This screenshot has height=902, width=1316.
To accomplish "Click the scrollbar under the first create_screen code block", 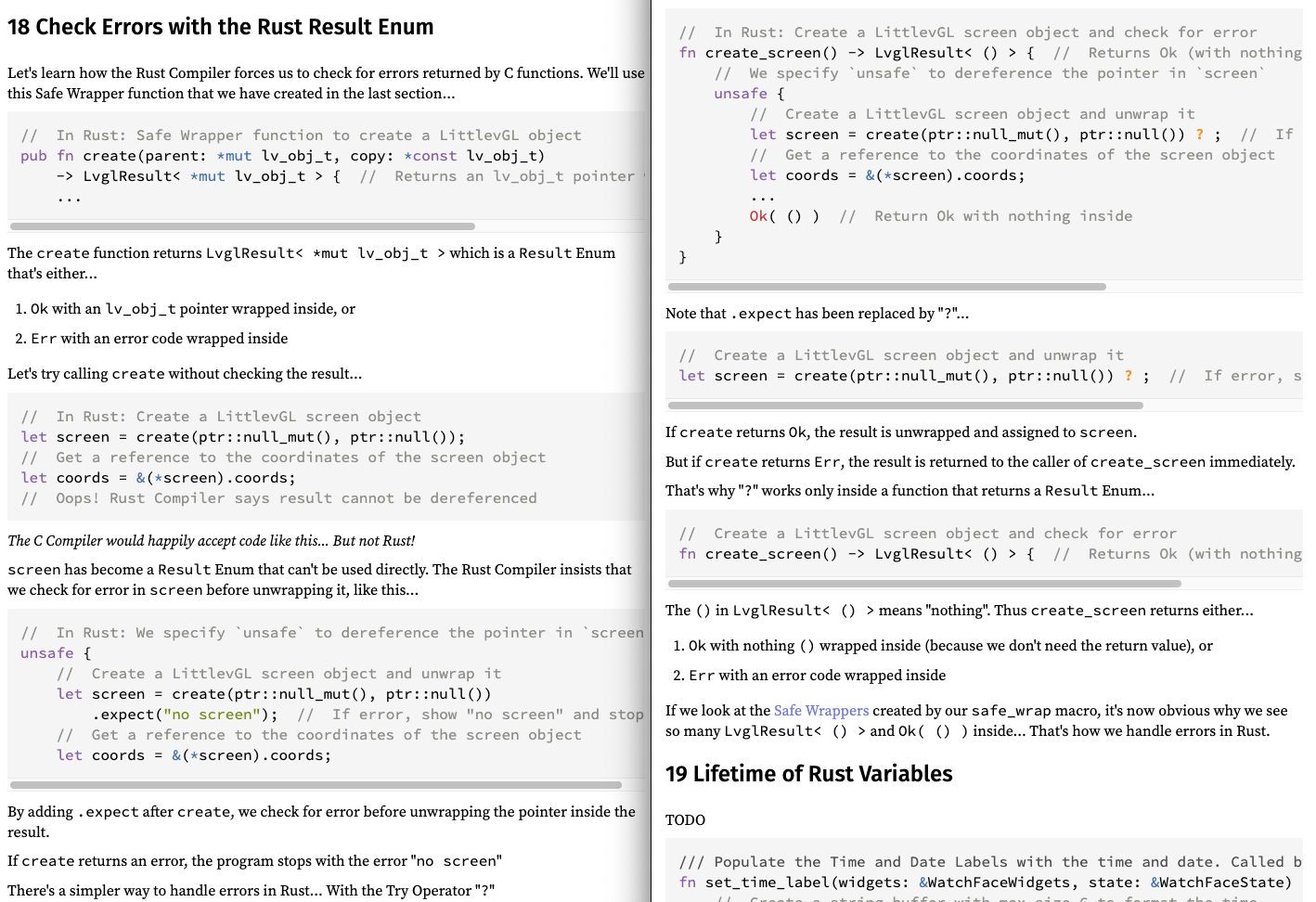I will pyautogui.click(x=886, y=287).
